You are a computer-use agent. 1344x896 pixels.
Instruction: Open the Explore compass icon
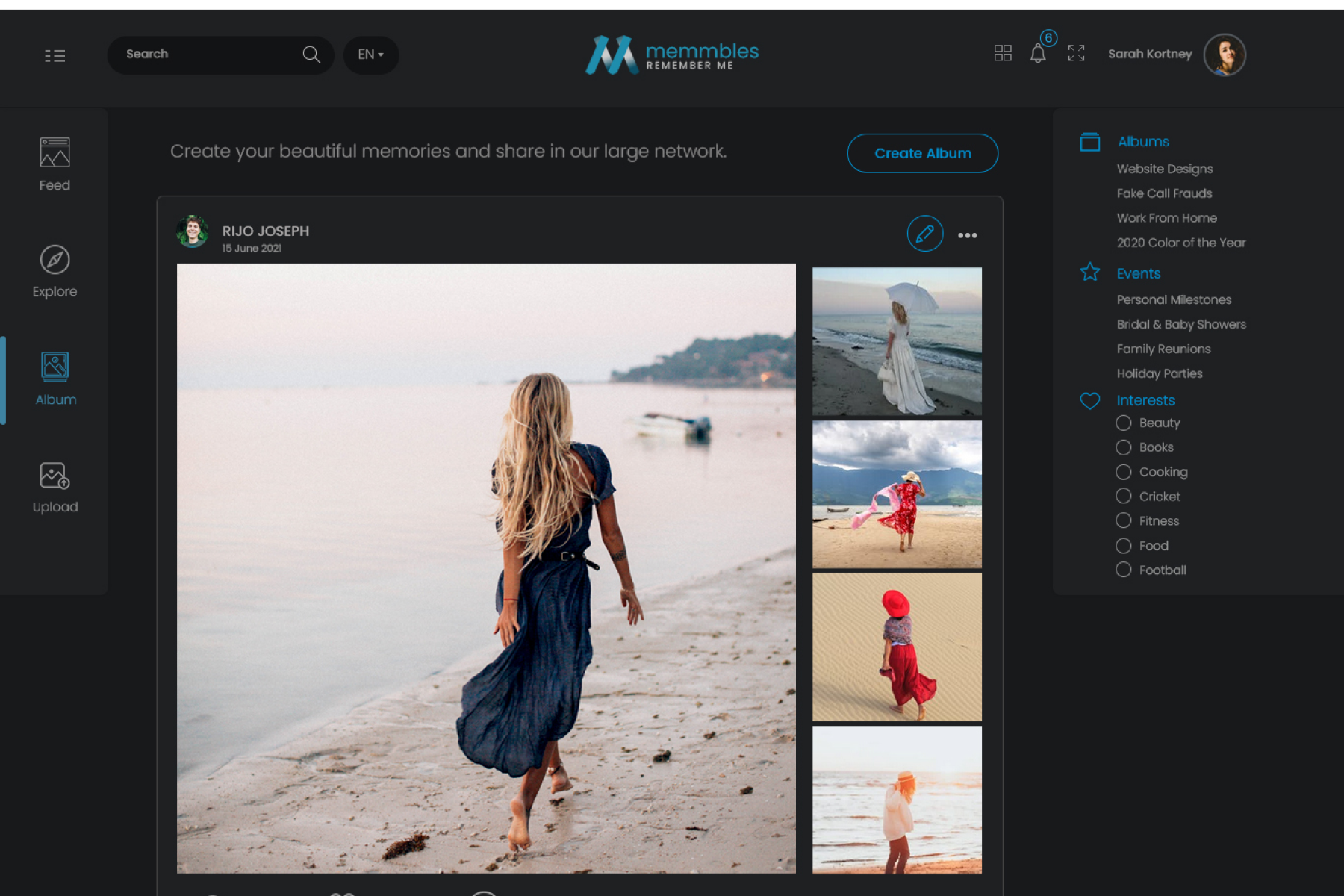pyautogui.click(x=55, y=260)
